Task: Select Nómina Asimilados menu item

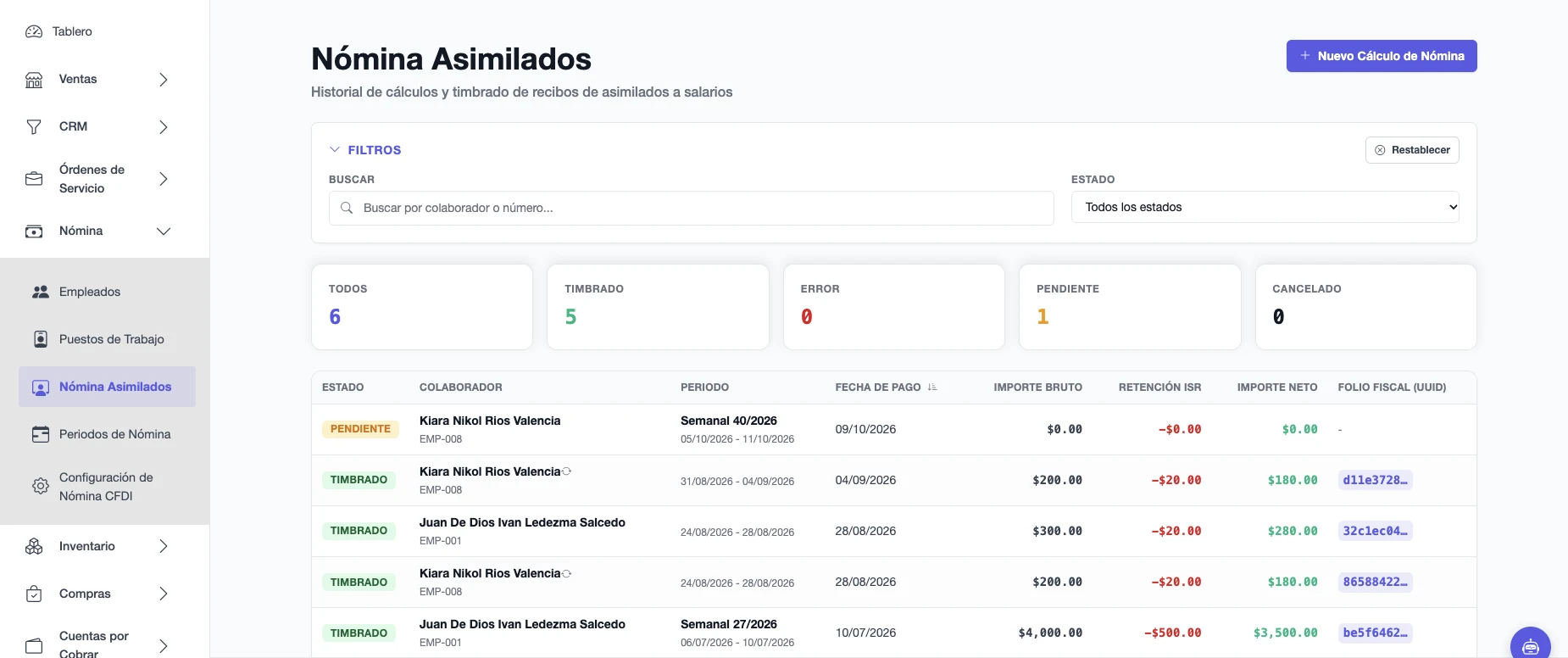Action: pos(107,387)
